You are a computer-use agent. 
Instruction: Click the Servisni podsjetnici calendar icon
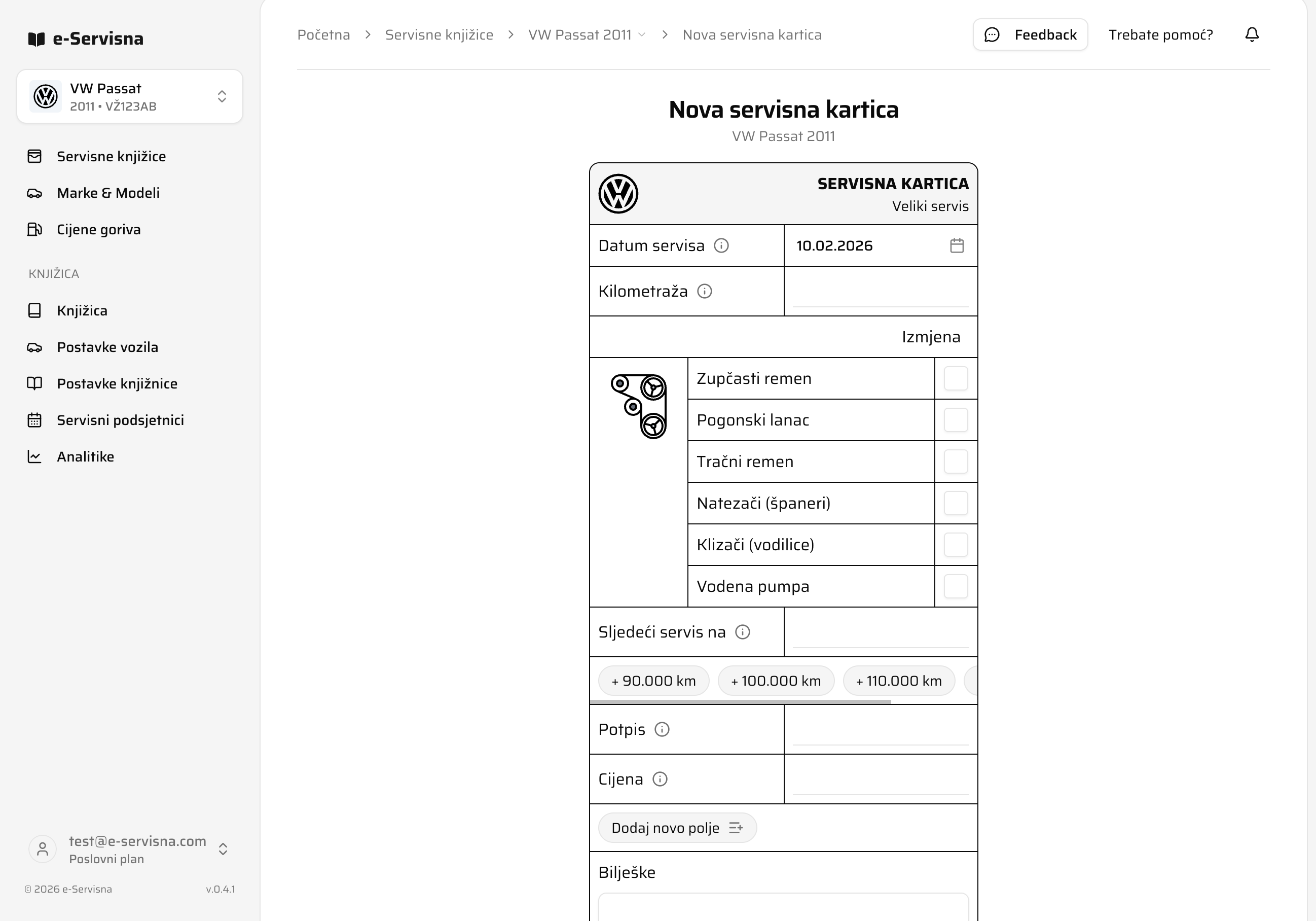[34, 420]
